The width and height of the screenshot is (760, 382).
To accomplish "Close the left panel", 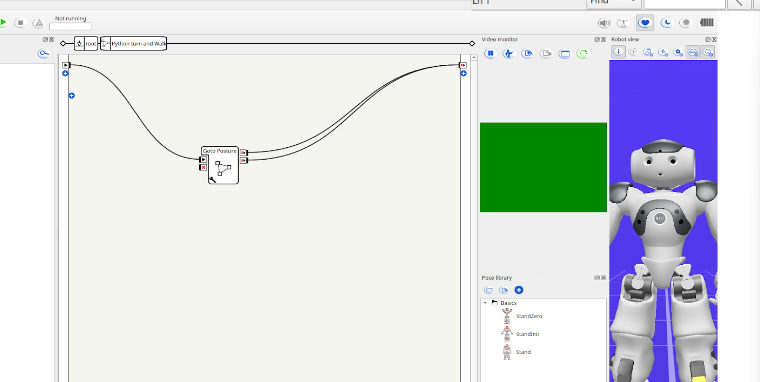I will point(51,39).
